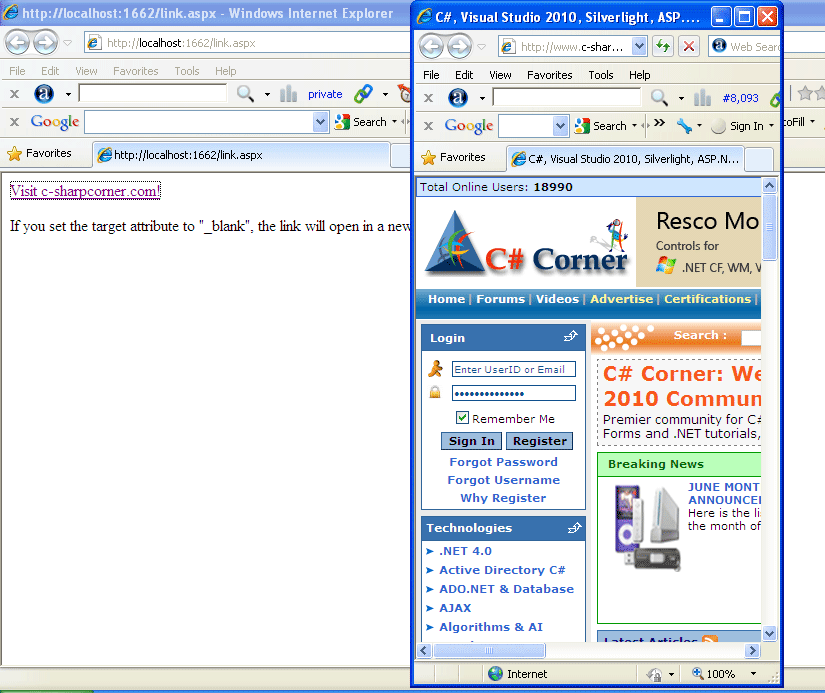Click the horizontal scrollbar thumb

click(x=489, y=650)
